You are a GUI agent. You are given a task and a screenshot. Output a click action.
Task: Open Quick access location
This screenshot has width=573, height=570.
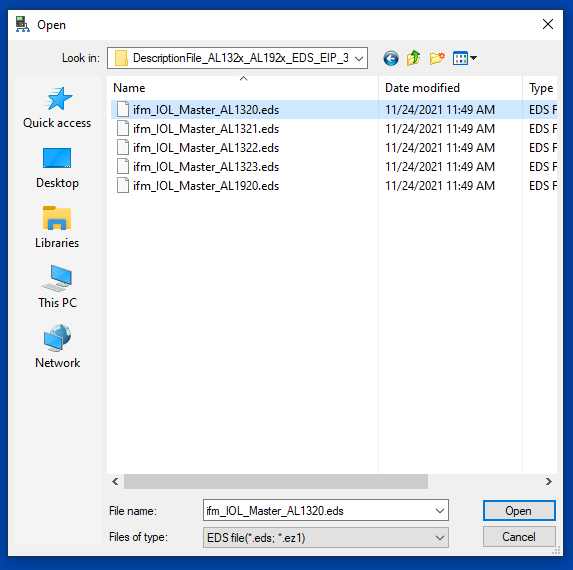click(57, 107)
